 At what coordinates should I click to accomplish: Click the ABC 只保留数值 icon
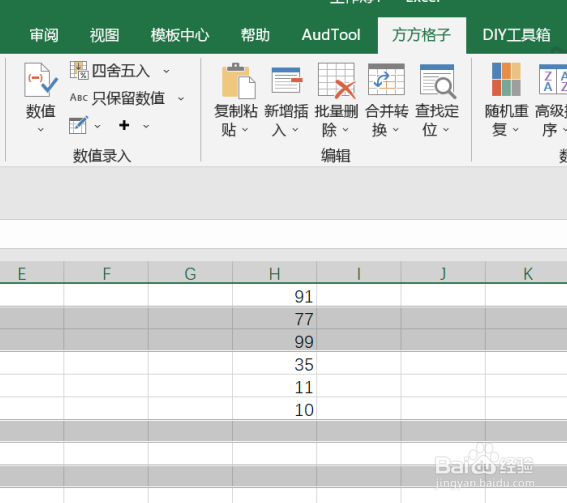coord(79,98)
